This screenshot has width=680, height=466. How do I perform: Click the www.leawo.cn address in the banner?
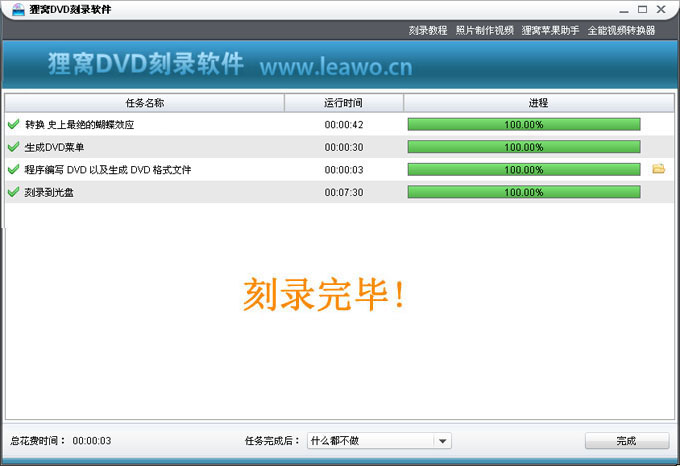(336, 67)
